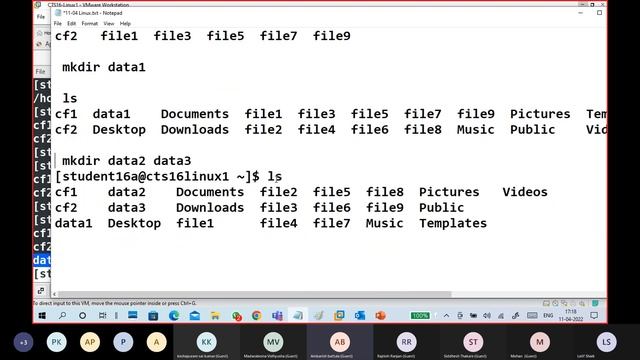Click the Notepad horizontal scrollbar
640x360 pixels.
point(255,294)
